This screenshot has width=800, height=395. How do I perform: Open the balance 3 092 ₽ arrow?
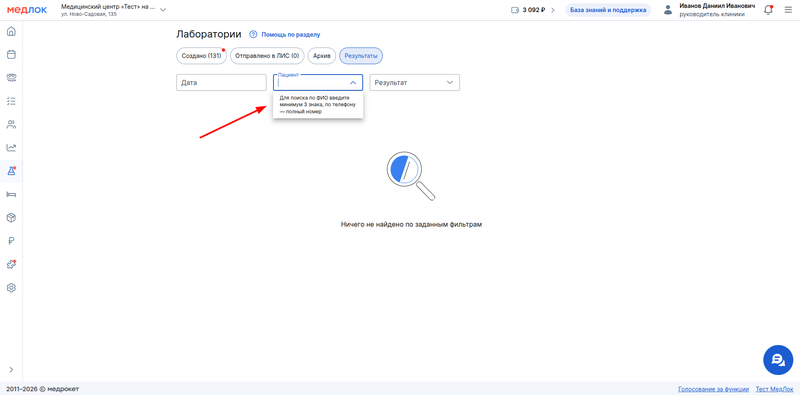[x=553, y=10]
